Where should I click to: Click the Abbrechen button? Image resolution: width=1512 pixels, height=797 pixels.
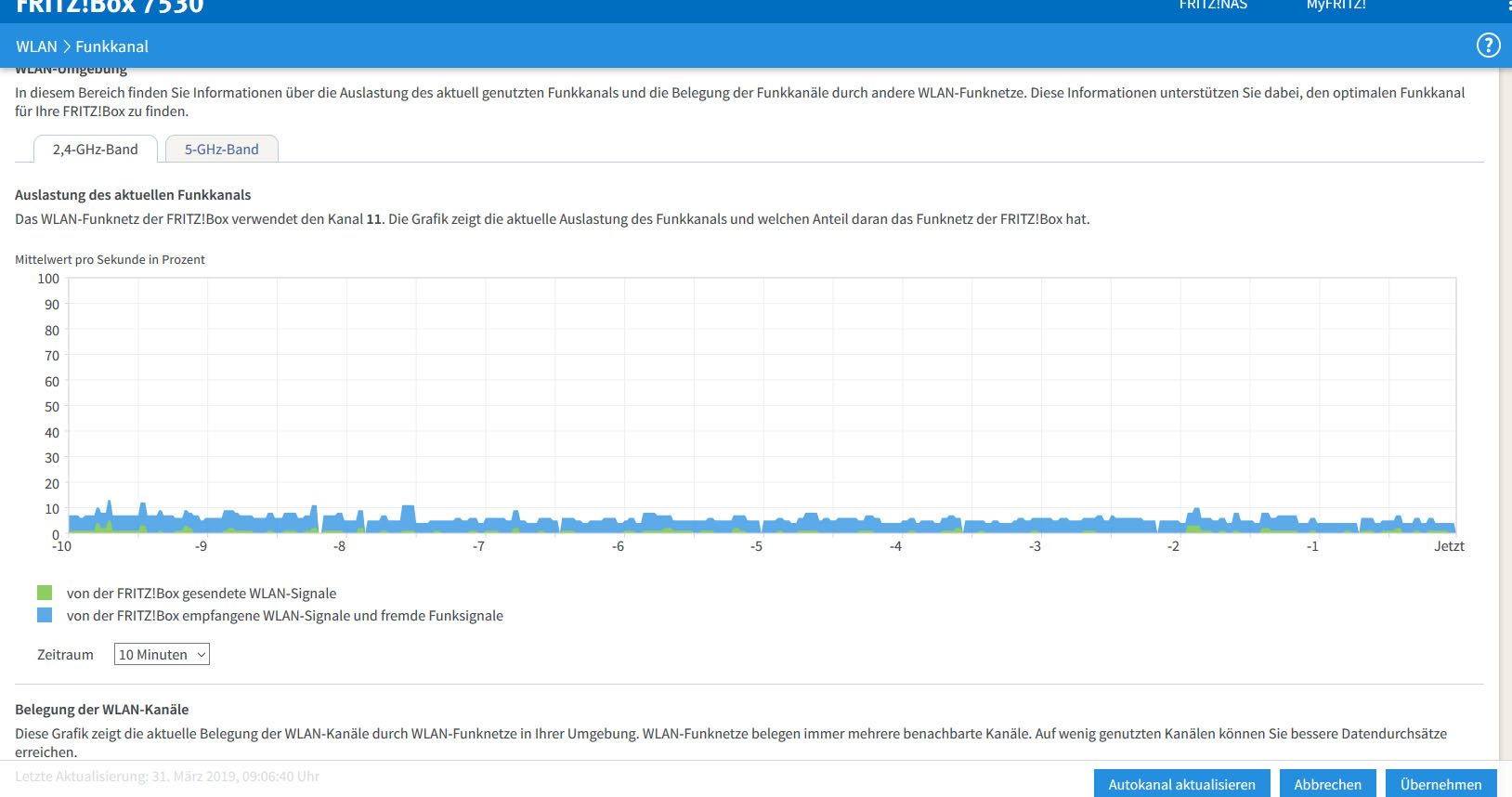tap(1327, 784)
